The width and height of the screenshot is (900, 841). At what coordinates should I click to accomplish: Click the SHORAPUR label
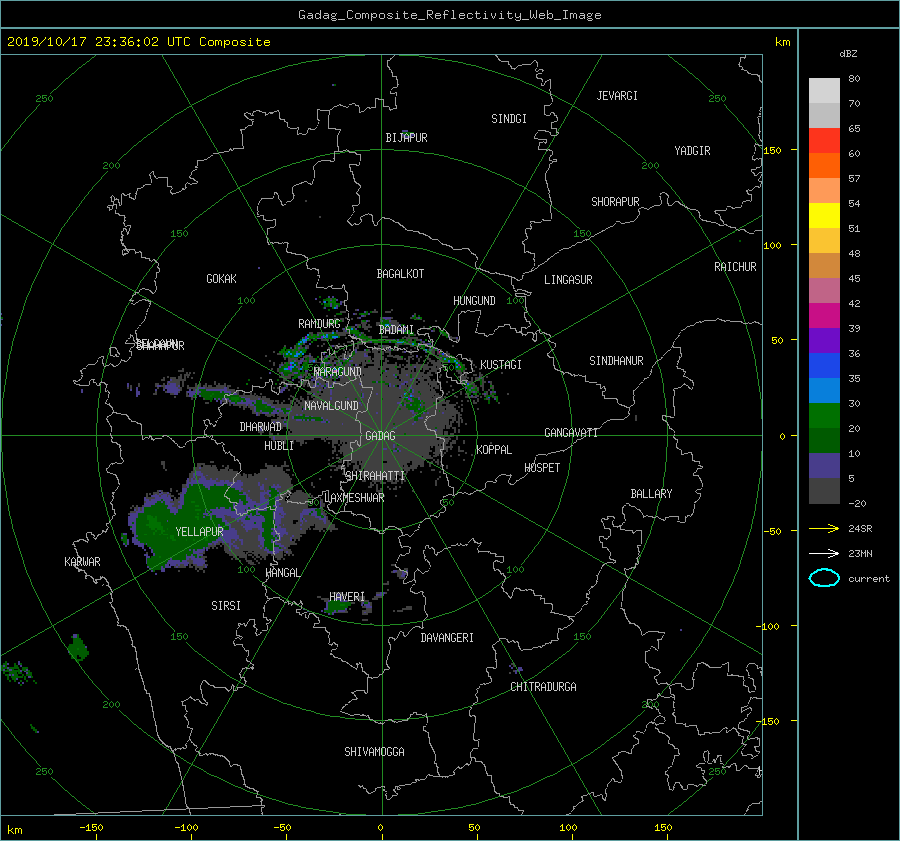[x=615, y=201]
